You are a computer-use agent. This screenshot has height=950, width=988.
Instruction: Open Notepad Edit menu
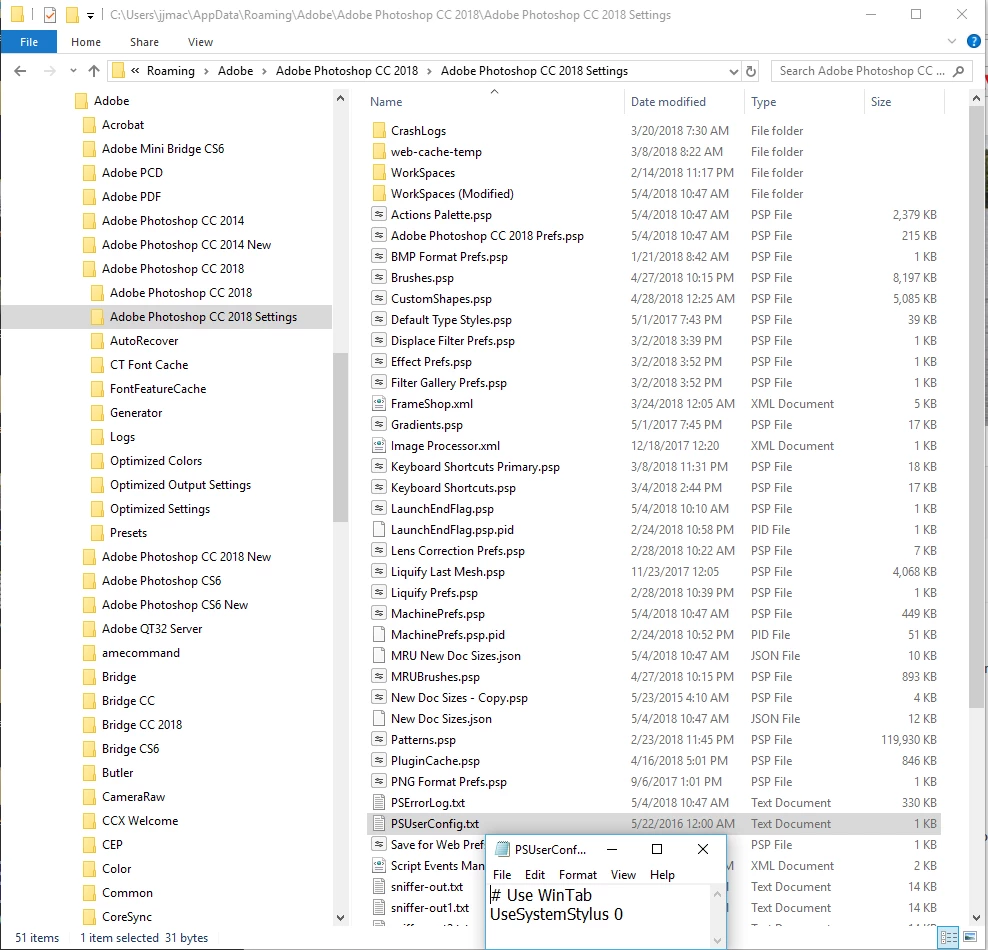click(x=535, y=875)
